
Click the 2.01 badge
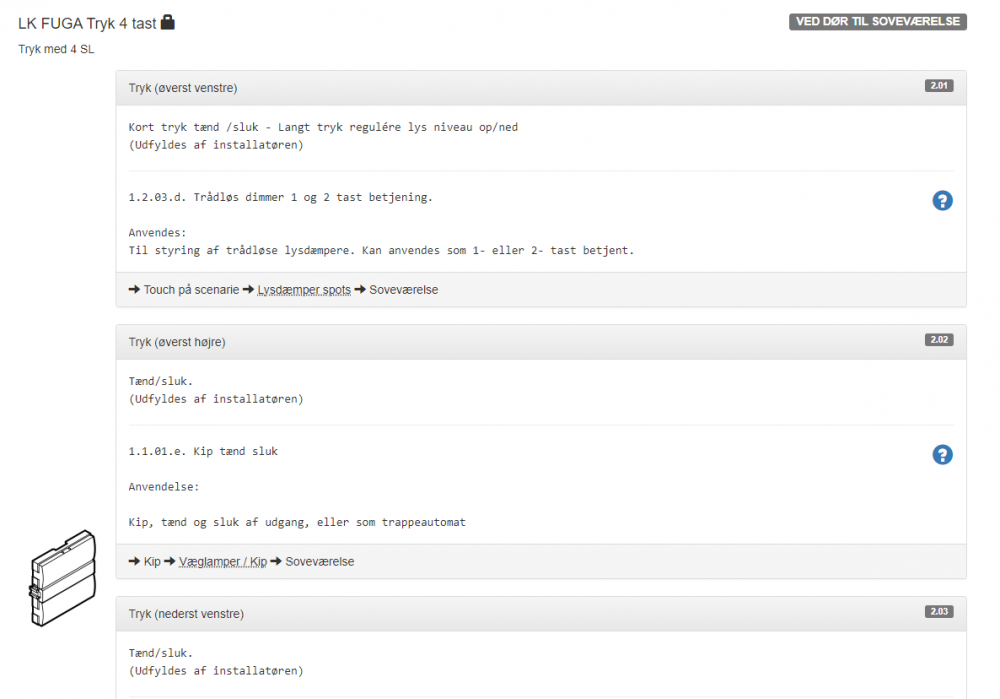point(939,86)
